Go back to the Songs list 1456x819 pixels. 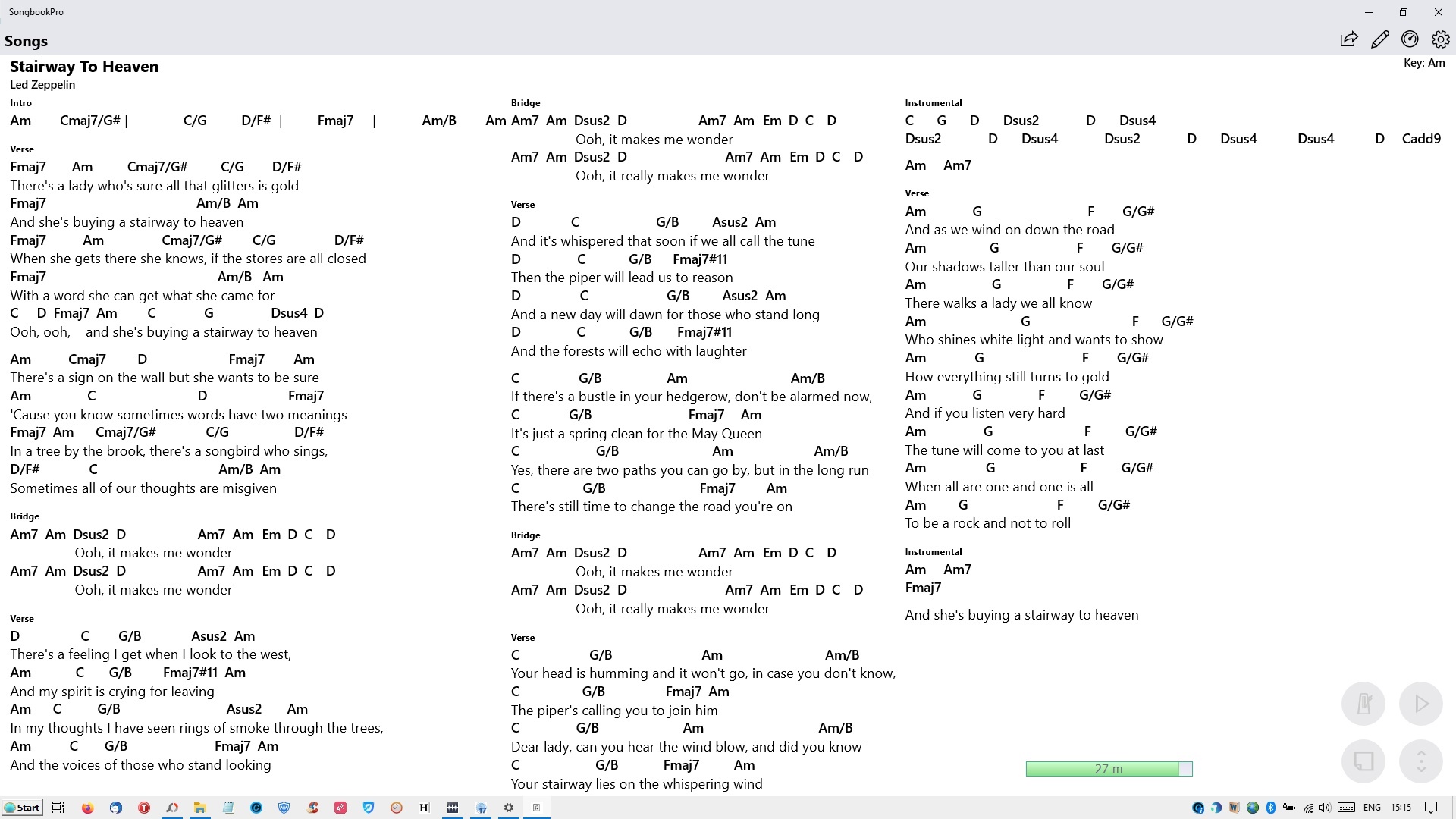pyautogui.click(x=26, y=41)
